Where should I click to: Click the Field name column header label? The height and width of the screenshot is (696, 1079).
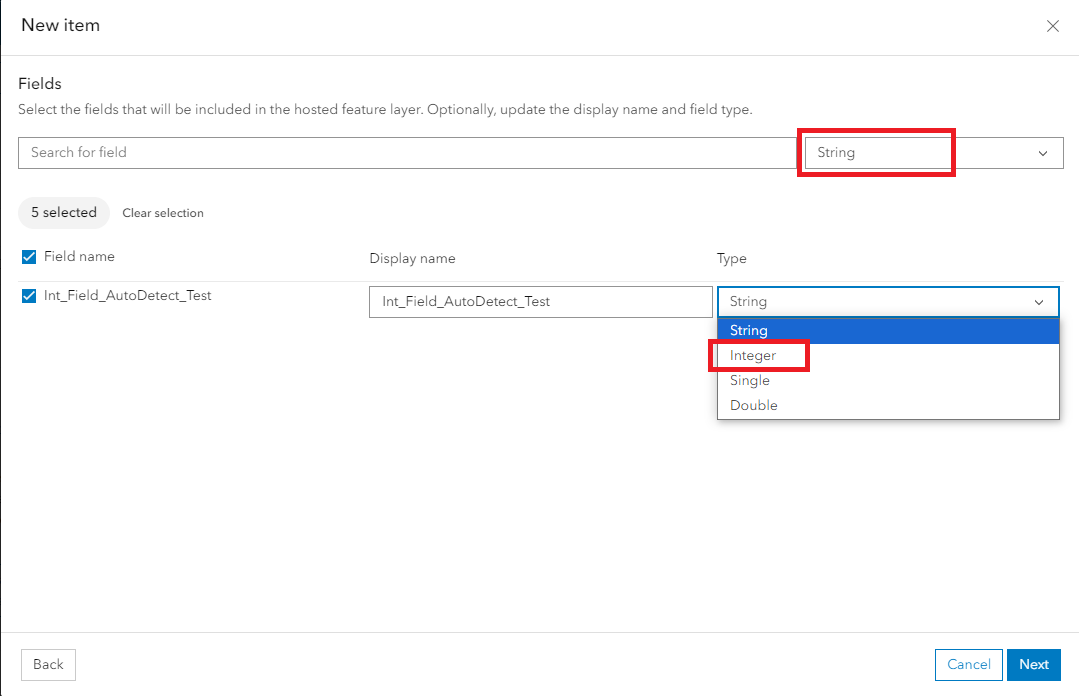79,257
